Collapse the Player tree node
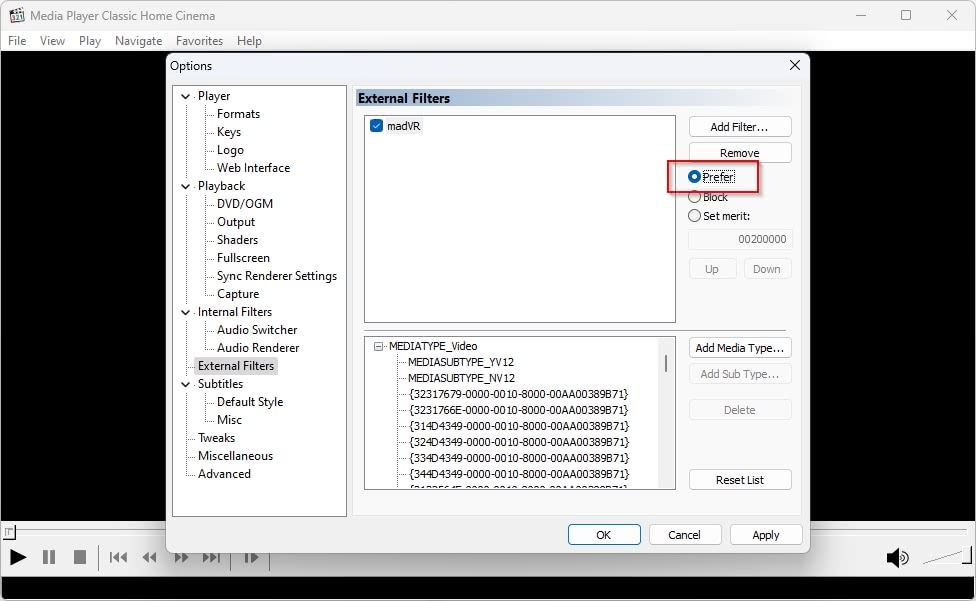 tap(185, 96)
